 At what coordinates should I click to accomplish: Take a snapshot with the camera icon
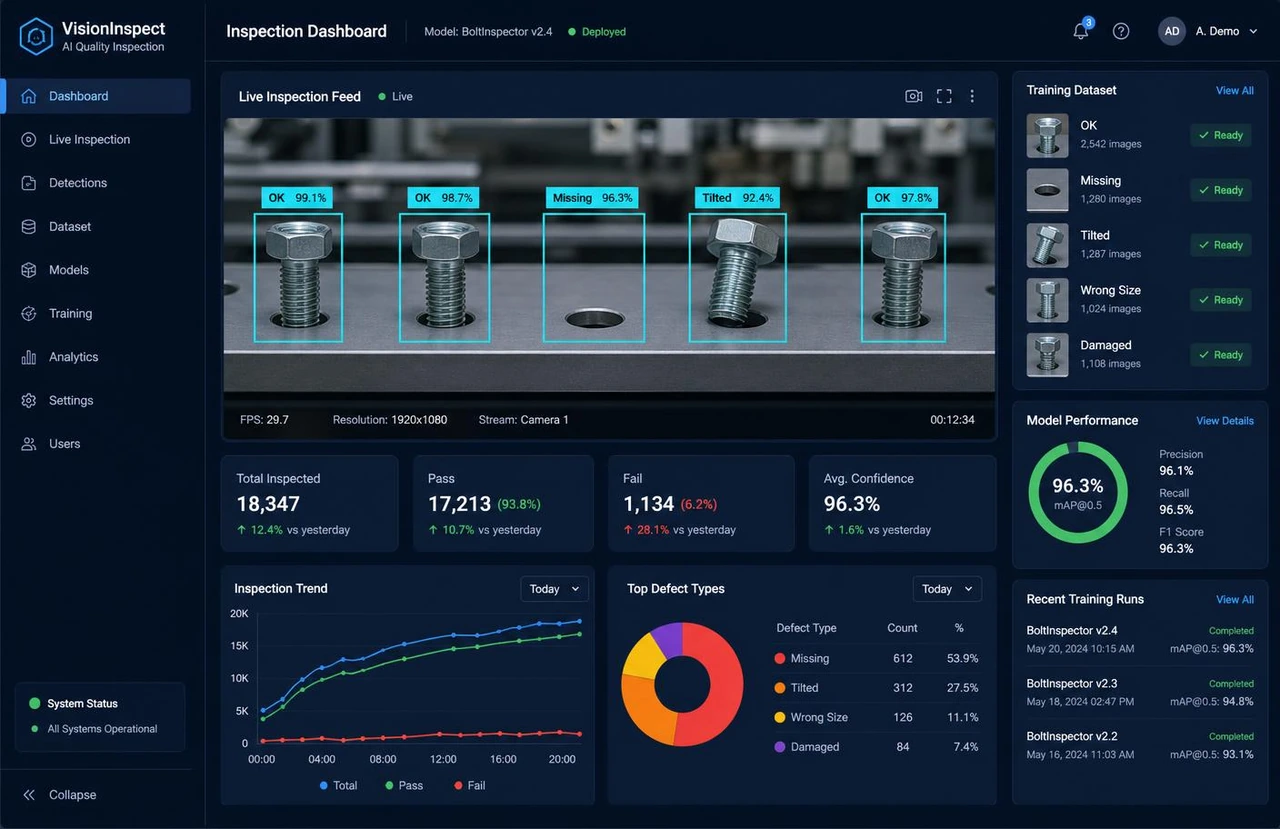point(913,96)
